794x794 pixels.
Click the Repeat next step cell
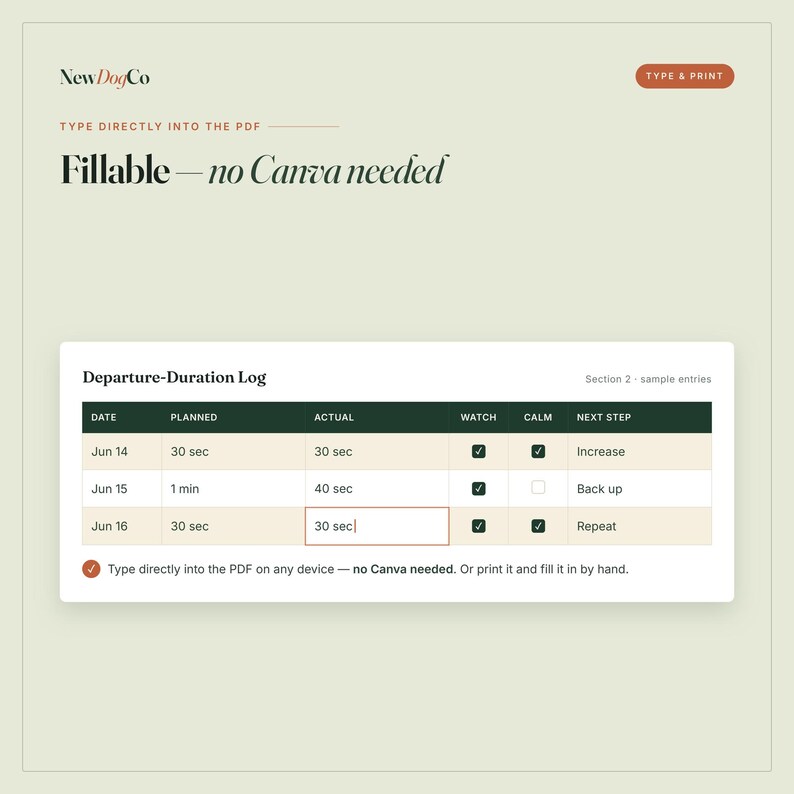pos(640,526)
